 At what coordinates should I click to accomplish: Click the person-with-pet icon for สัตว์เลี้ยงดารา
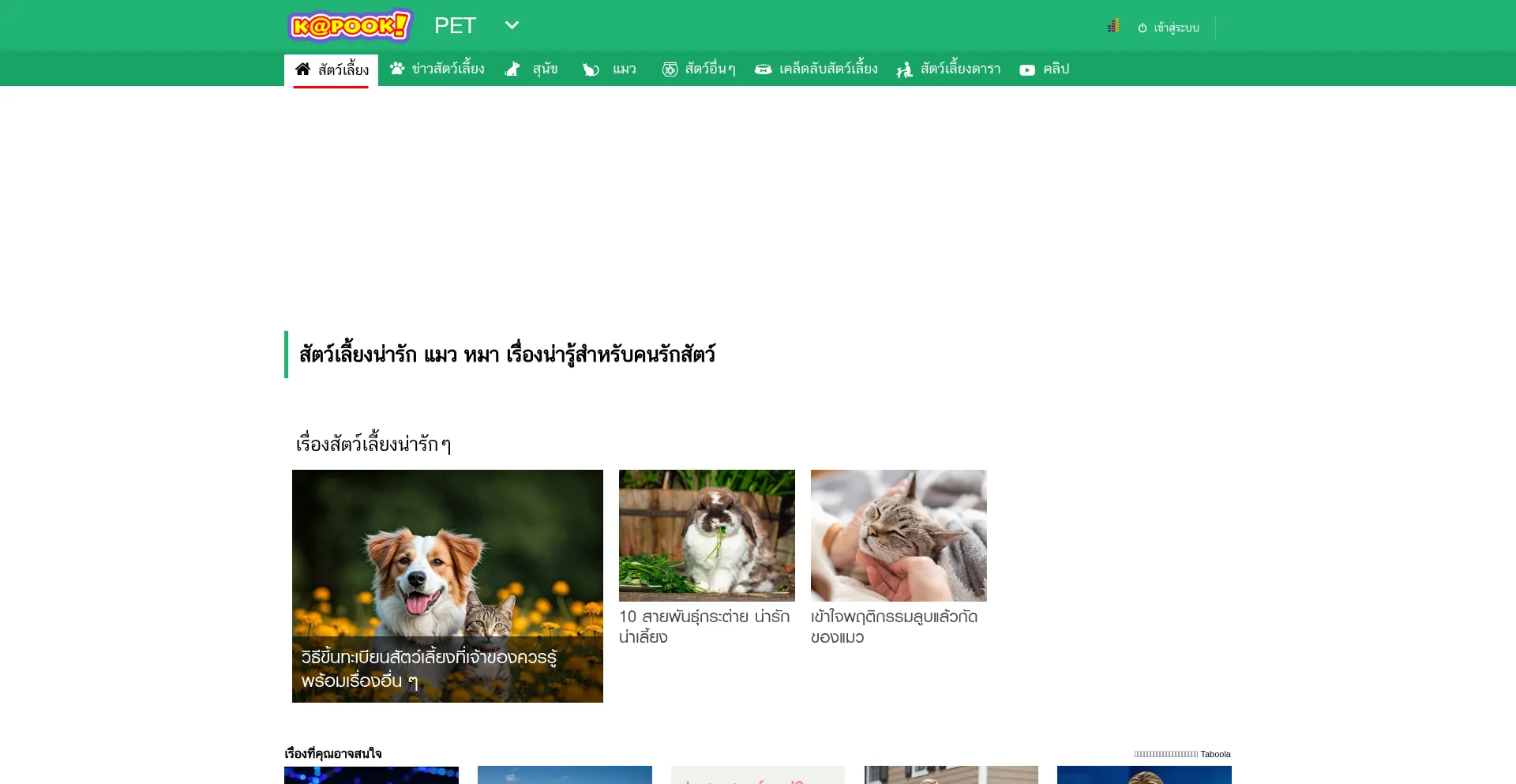coord(902,69)
